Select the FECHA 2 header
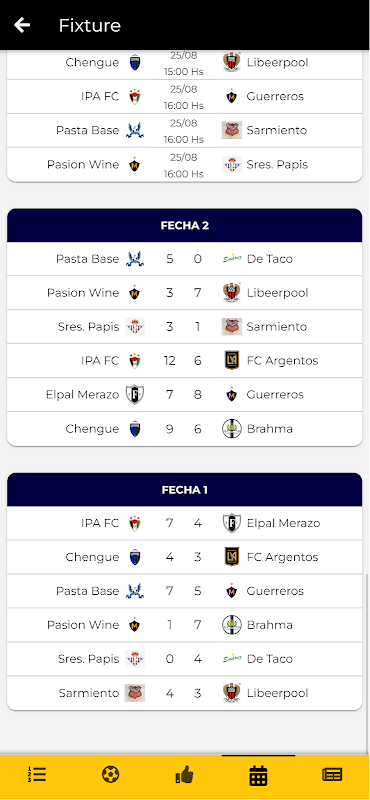370x800 pixels. [185, 225]
